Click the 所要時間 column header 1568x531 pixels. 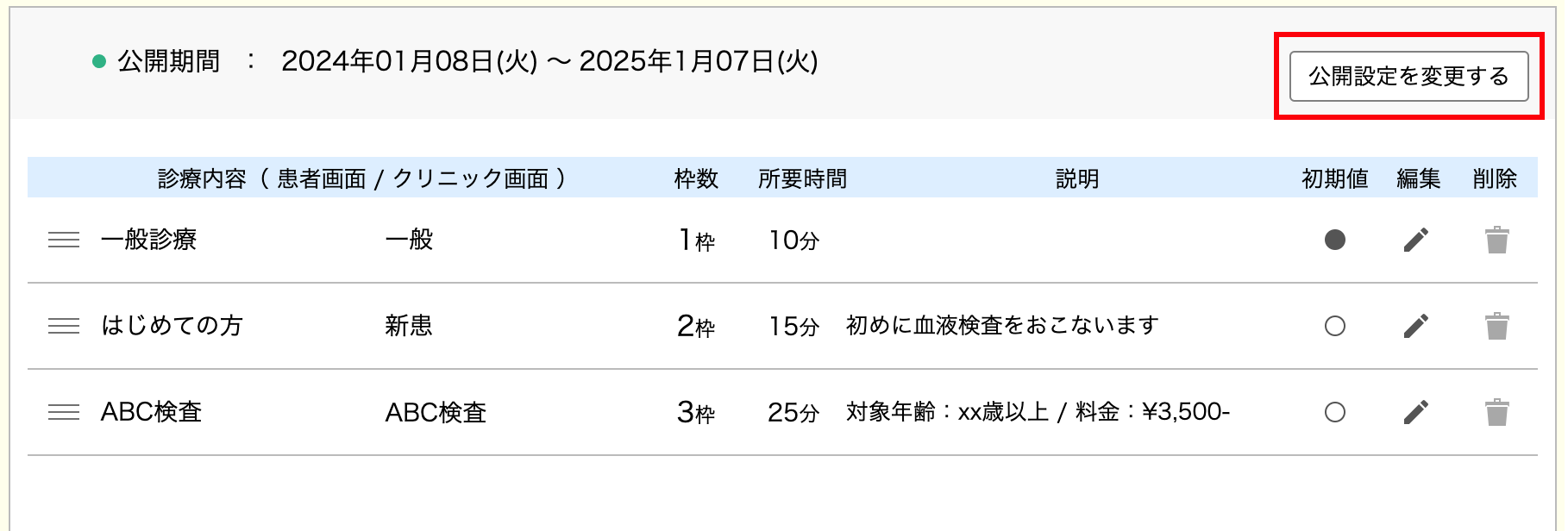click(x=802, y=178)
